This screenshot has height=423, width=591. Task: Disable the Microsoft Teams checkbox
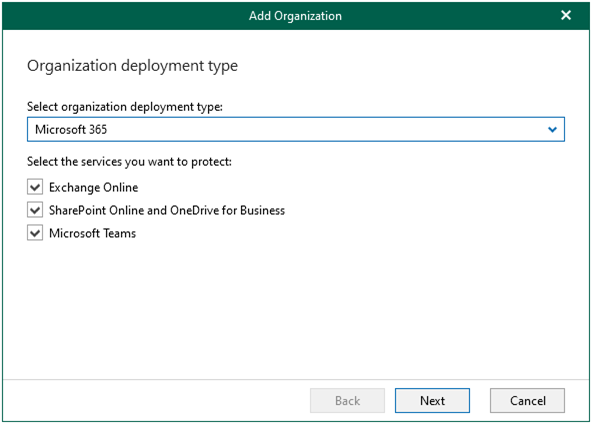[35, 233]
